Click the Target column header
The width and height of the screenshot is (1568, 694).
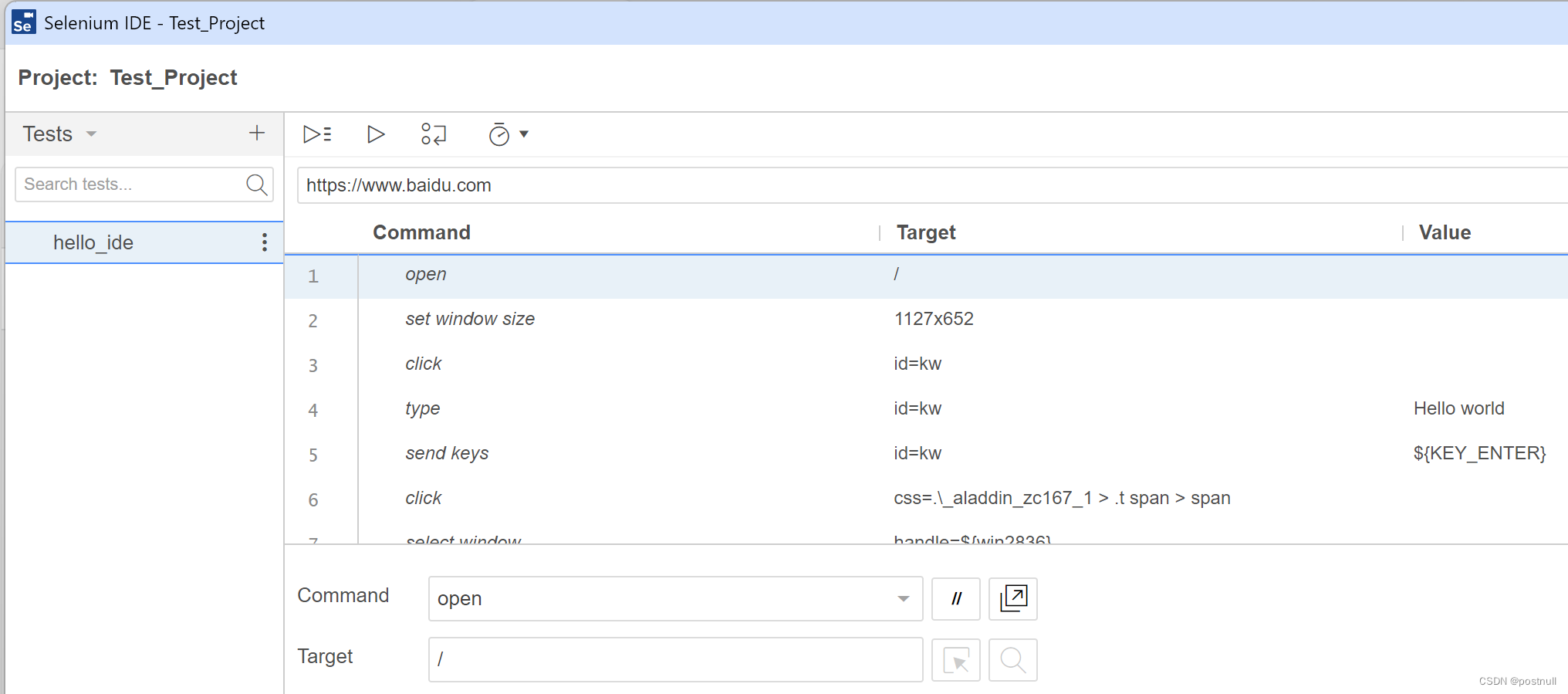926,232
